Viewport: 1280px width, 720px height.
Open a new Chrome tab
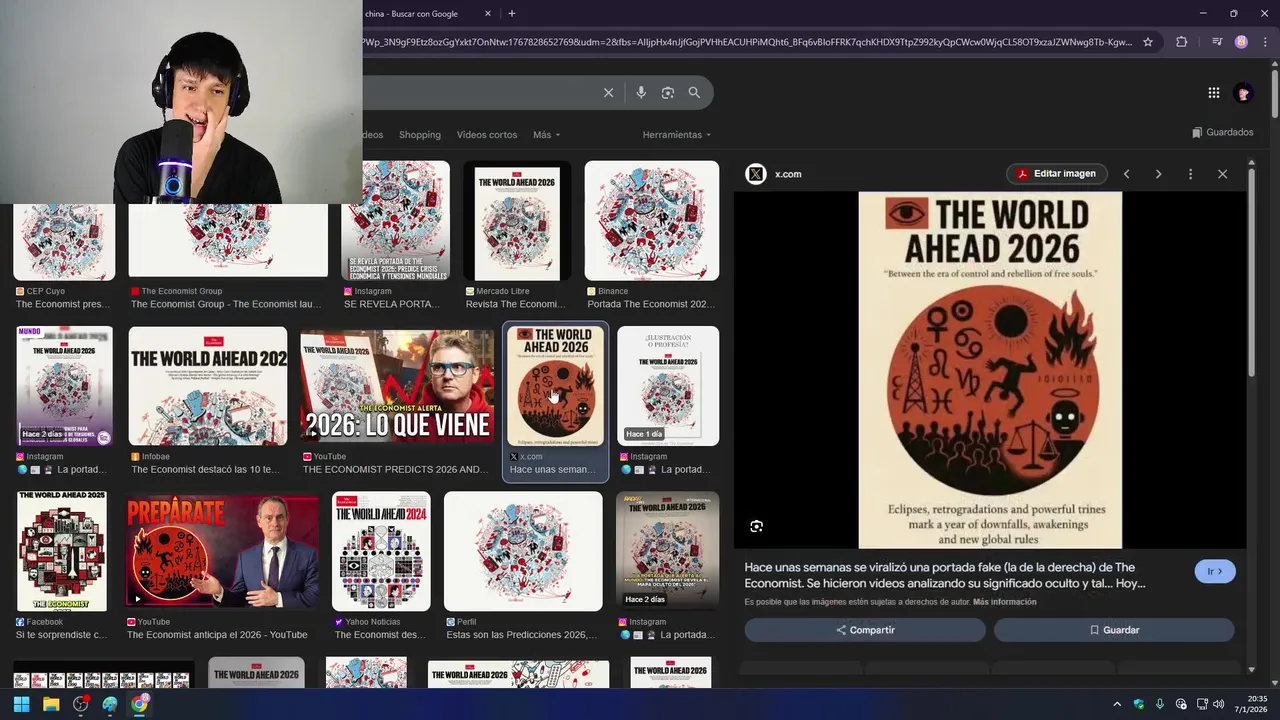[512, 14]
